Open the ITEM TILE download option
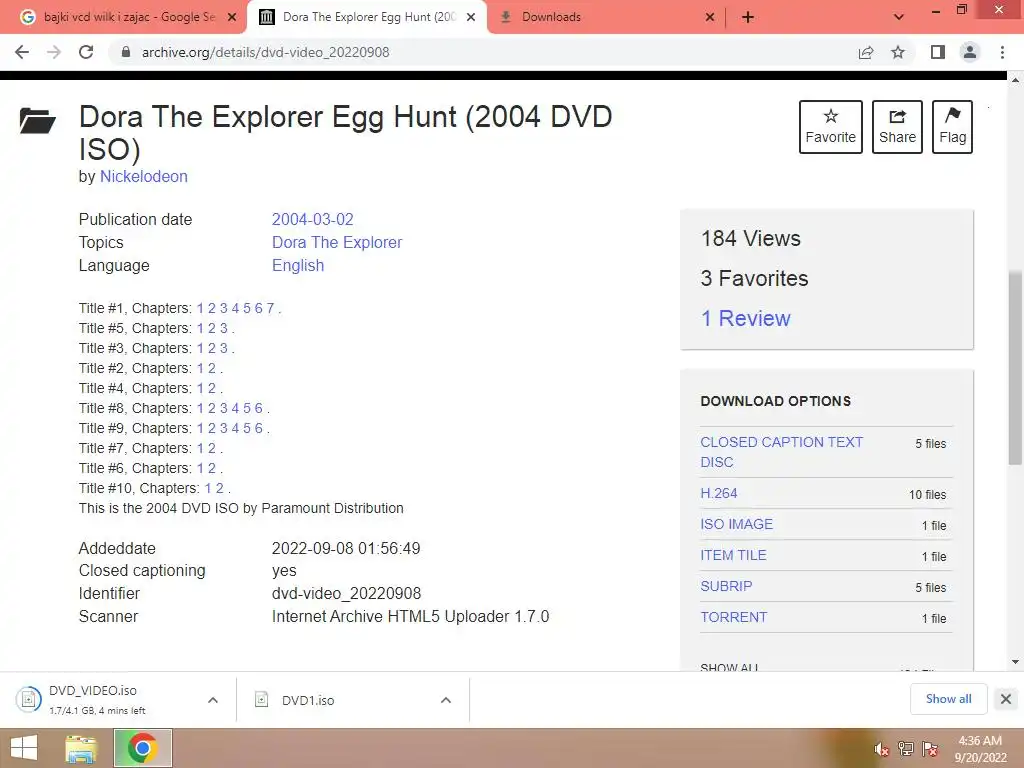This screenshot has width=1024, height=768. tap(733, 555)
